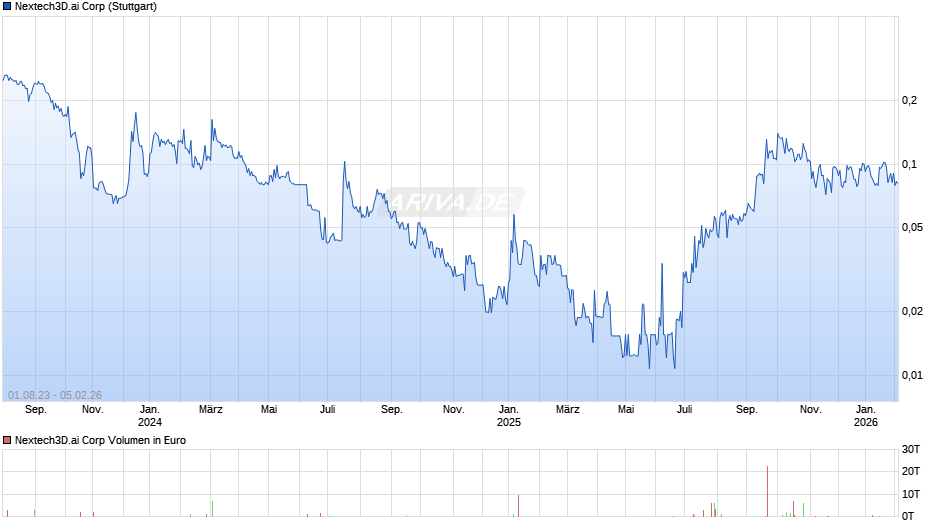Click the 0T volume axis label
The width and height of the screenshot is (940, 526).
click(x=908, y=516)
